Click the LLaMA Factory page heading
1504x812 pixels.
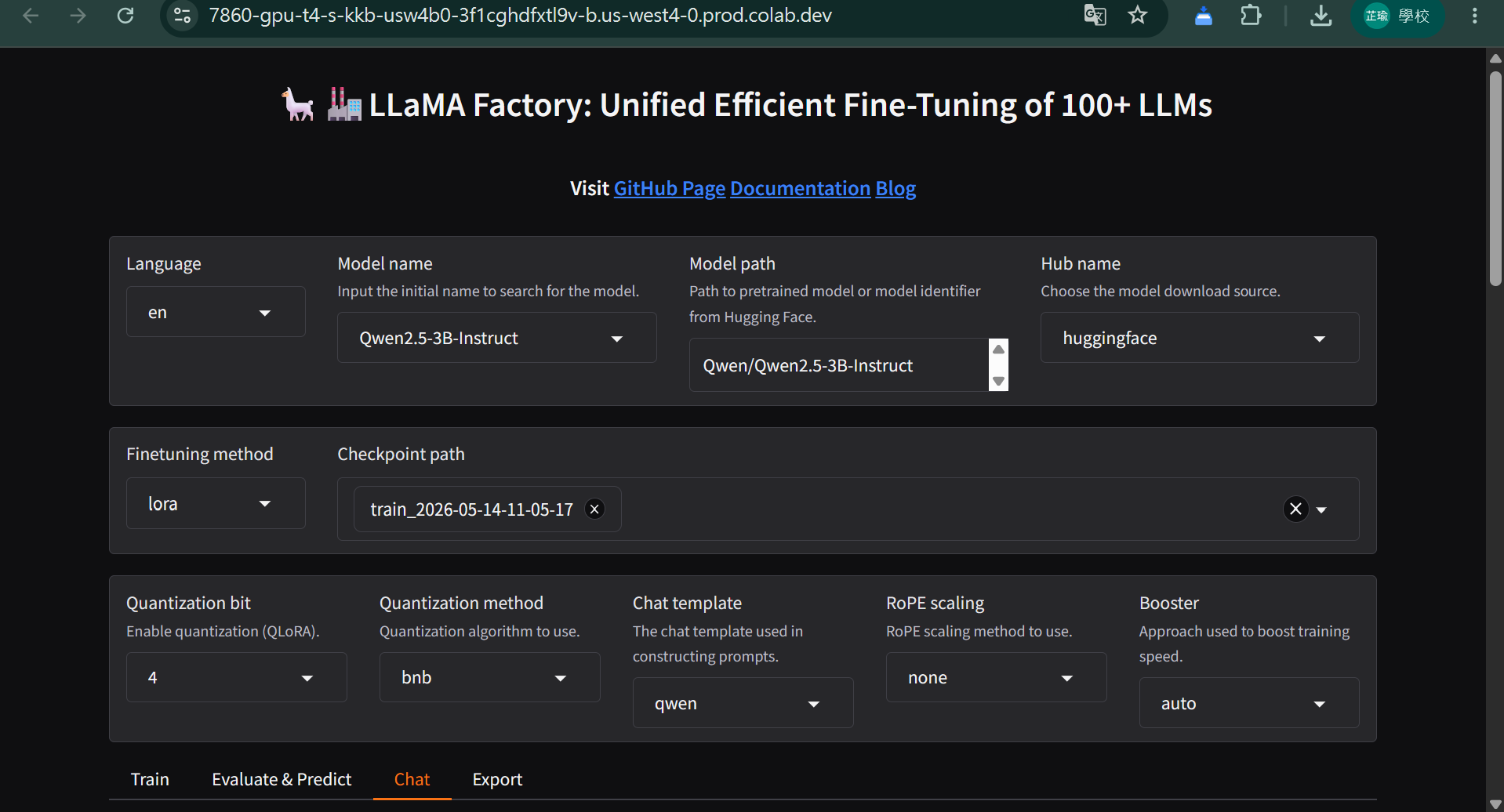[747, 105]
